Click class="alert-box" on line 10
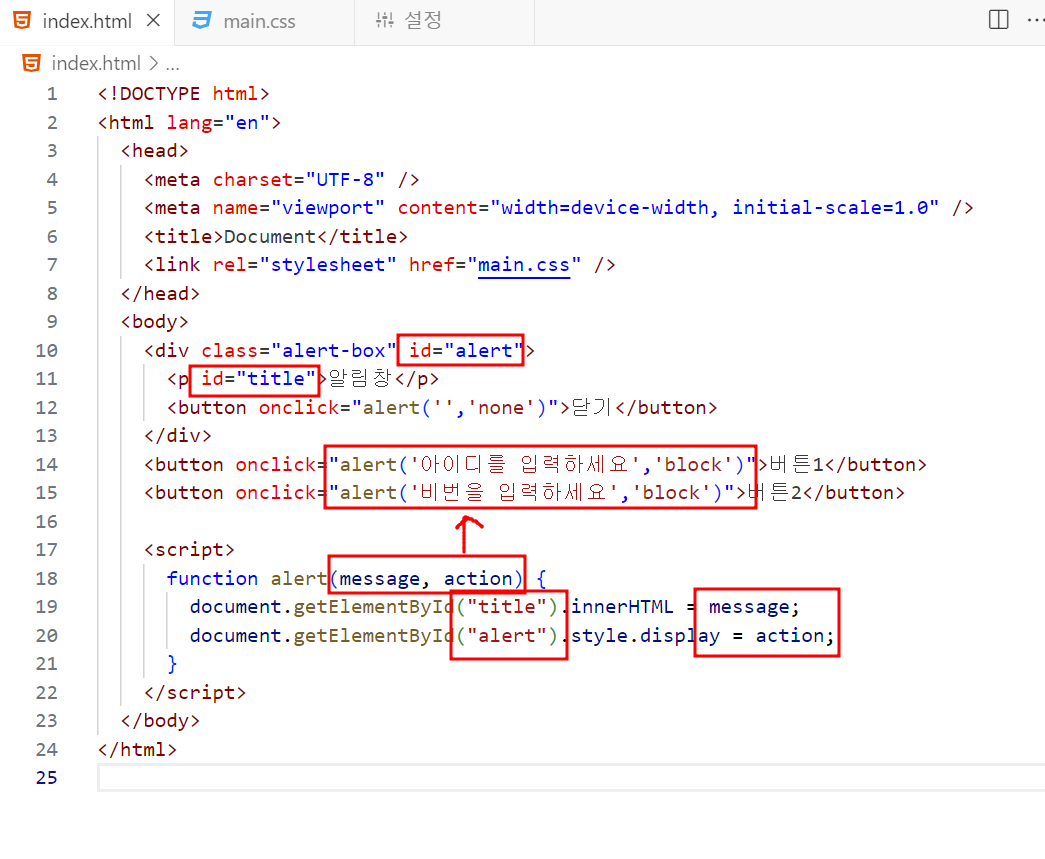This screenshot has height=859, width=1045. (x=299, y=351)
